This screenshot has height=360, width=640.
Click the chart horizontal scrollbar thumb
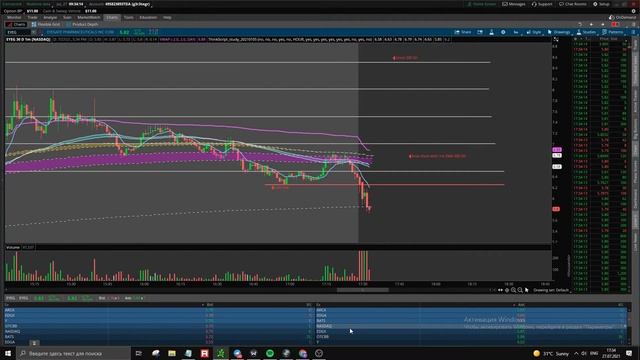[x=362, y=290]
